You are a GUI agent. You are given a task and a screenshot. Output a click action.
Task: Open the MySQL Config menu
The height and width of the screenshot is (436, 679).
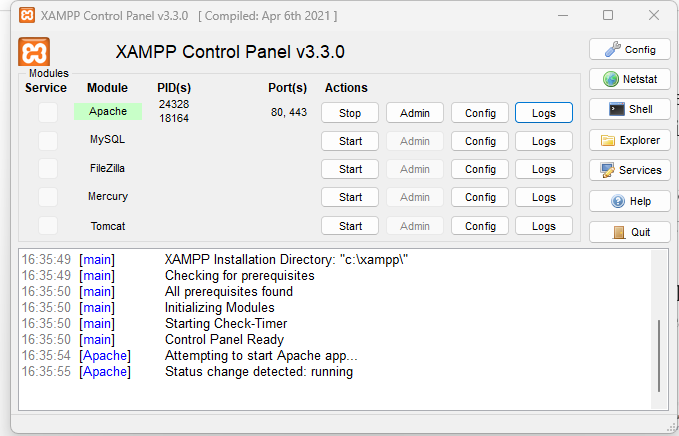(x=480, y=141)
